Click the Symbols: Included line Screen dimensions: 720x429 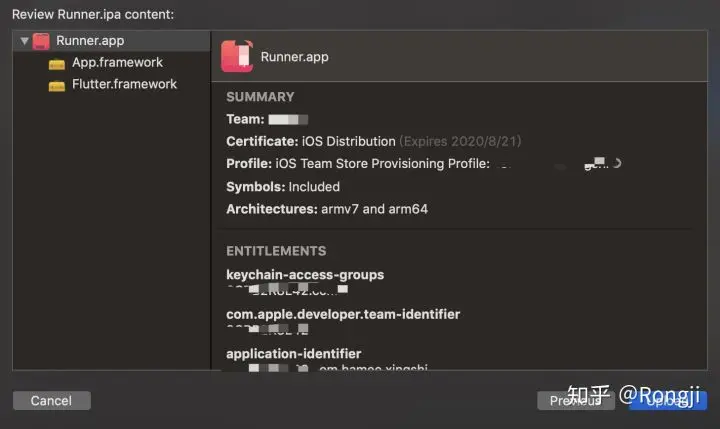tap(283, 187)
